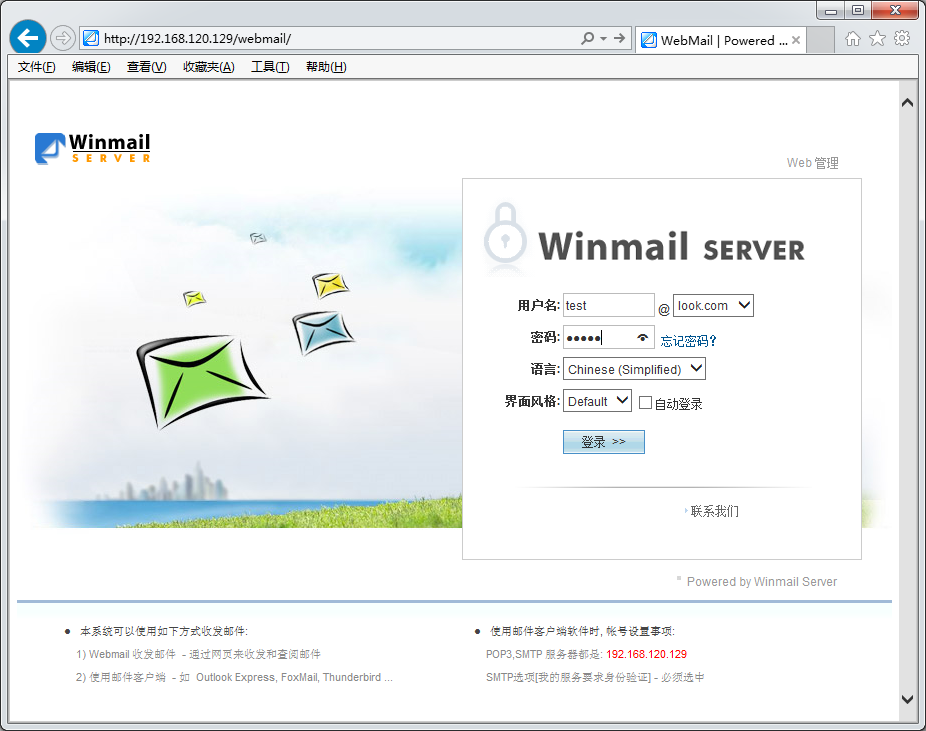Open the address bar autocomplete dropdown arrow
This screenshot has height=731, width=926.
click(x=604, y=38)
